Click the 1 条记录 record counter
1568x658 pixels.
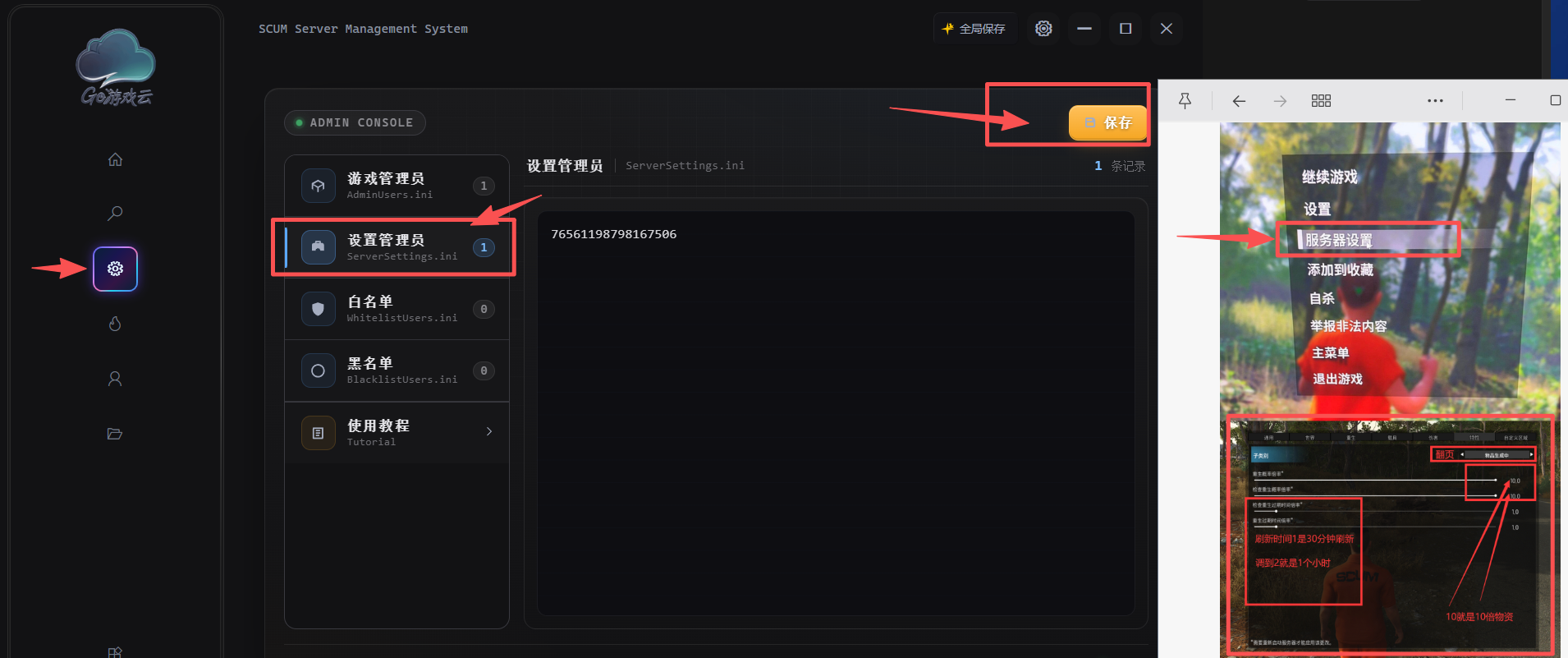point(1120,166)
